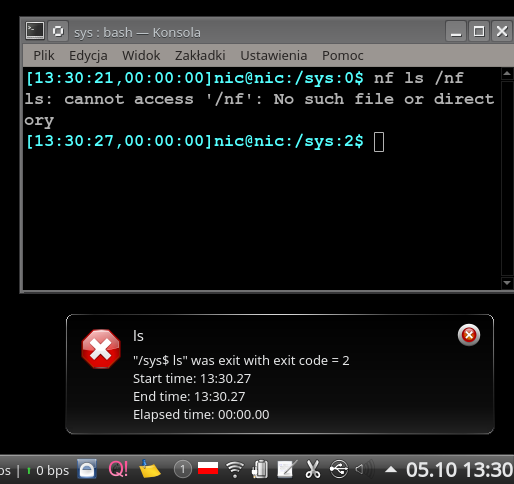Click the 0 bps network monitor in panel
Screen dimensions: 514x484
tap(49, 470)
